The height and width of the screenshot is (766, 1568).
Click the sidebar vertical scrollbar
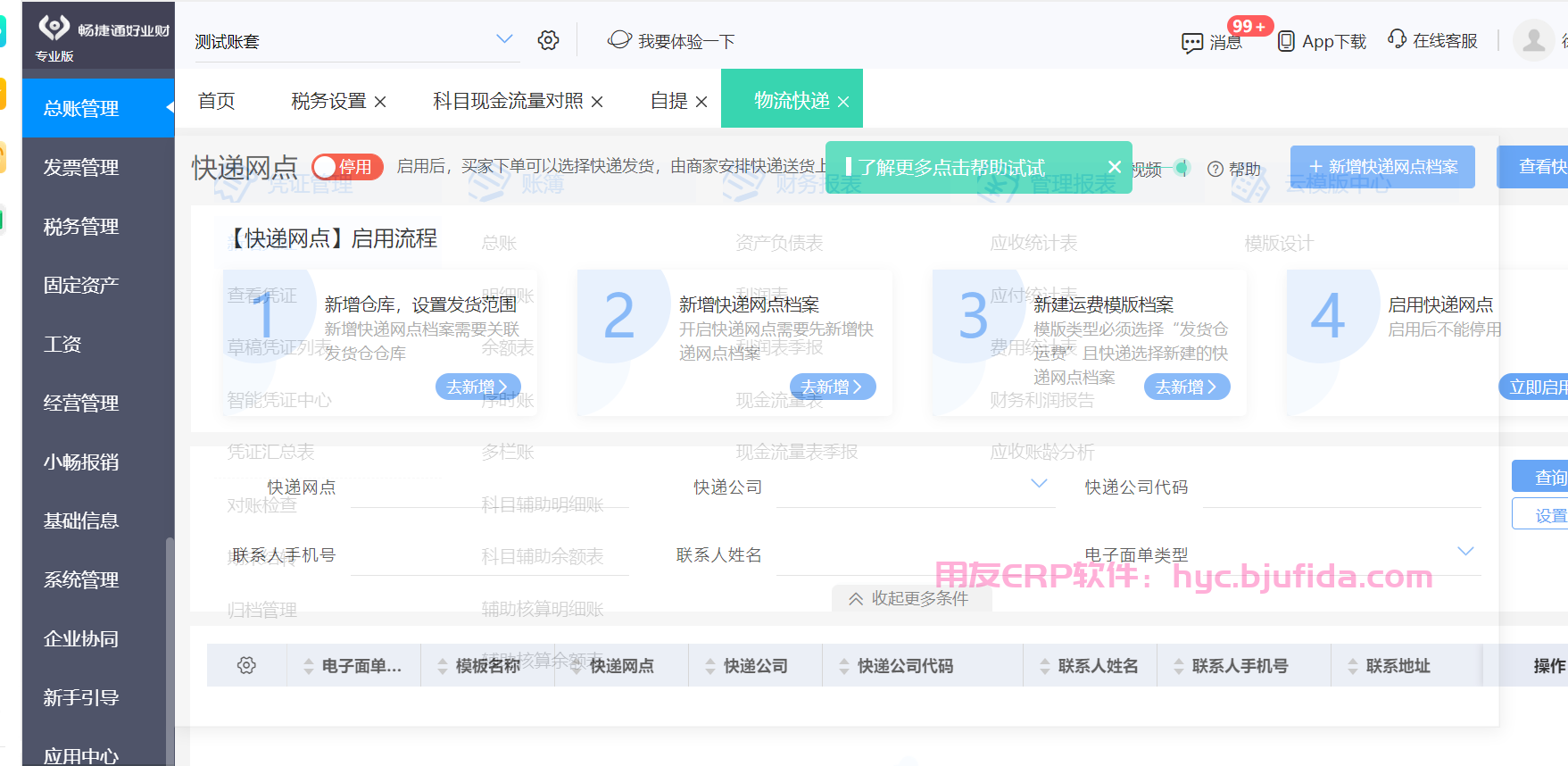pos(170,652)
